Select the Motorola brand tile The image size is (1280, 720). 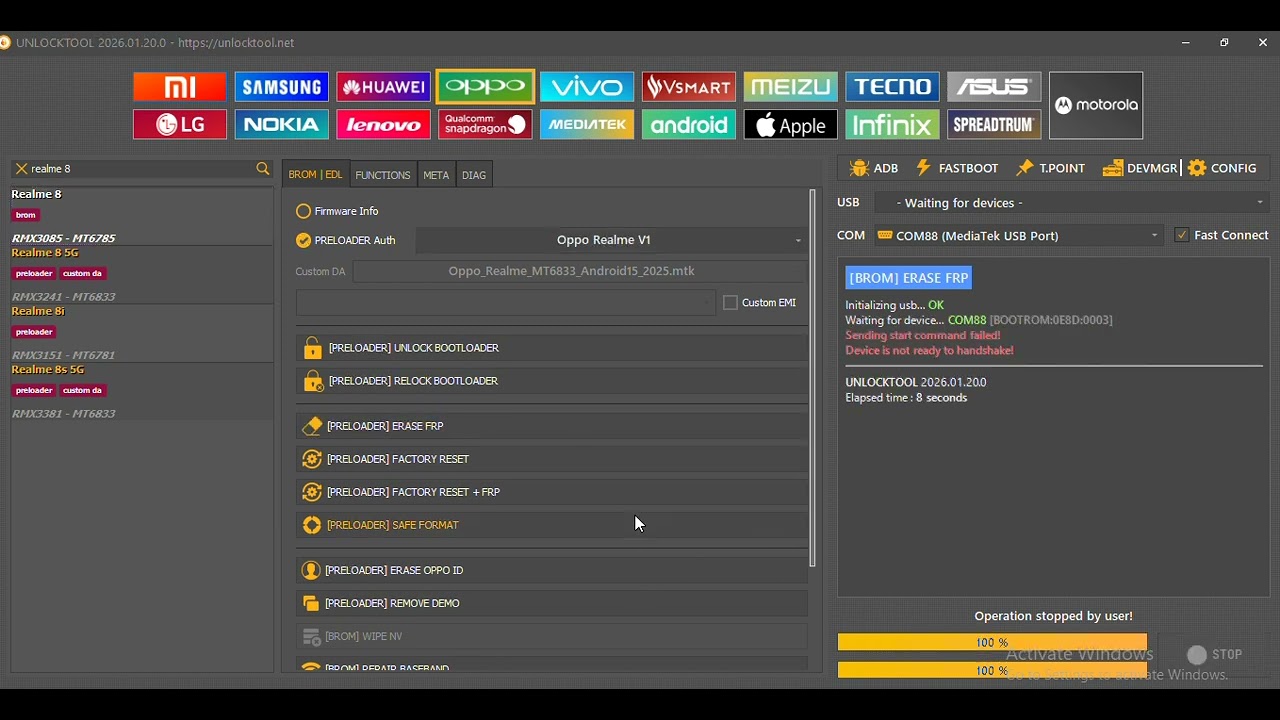[1096, 105]
